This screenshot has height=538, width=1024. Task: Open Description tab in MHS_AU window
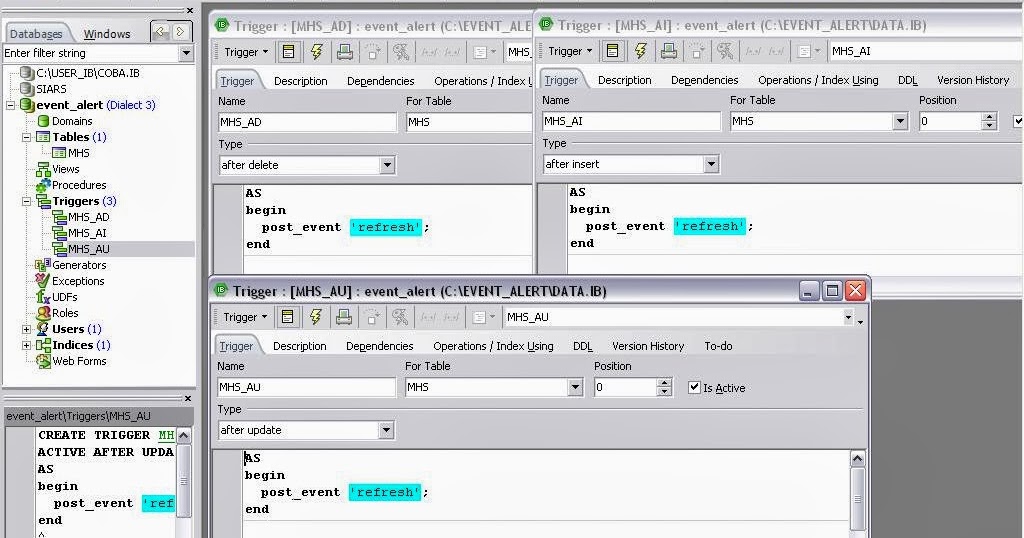(300, 346)
